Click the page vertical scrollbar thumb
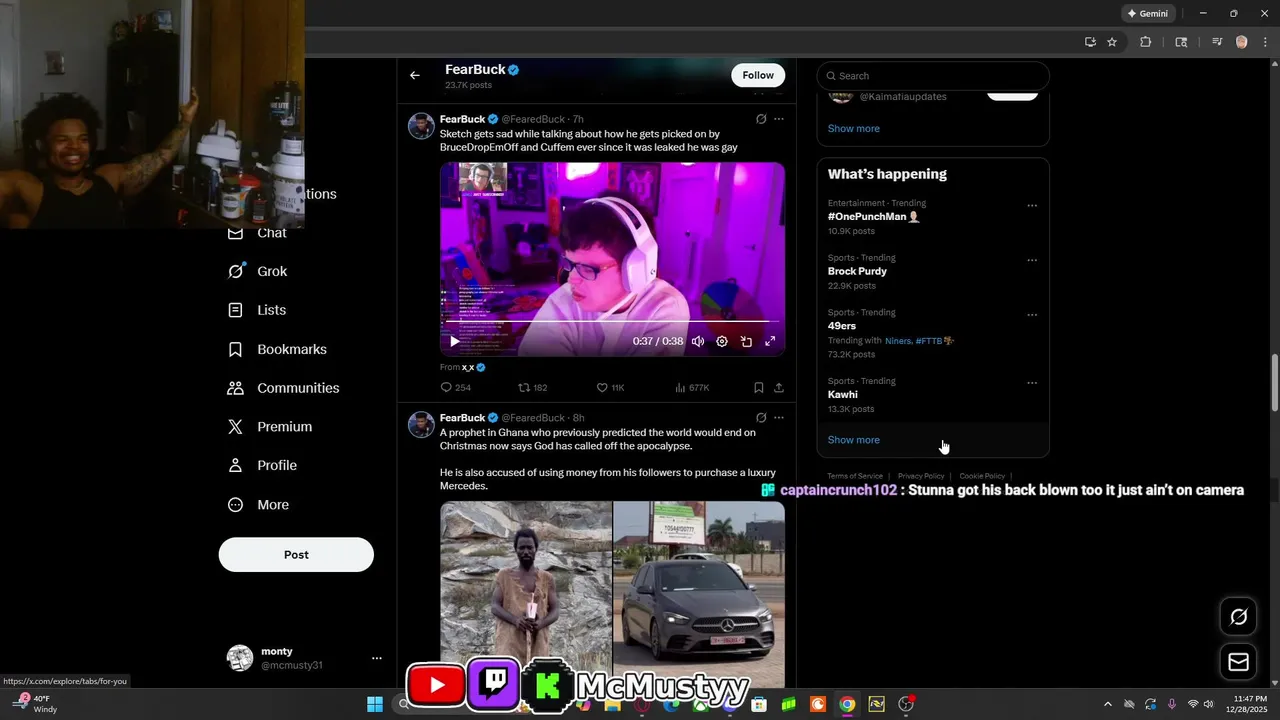Image resolution: width=1280 pixels, height=720 pixels. (x=1275, y=382)
